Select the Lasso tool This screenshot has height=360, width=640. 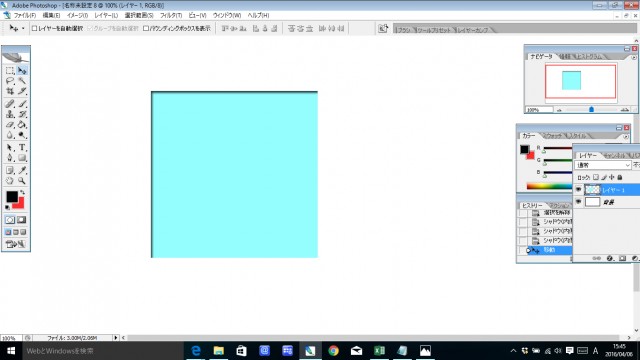click(x=10, y=81)
